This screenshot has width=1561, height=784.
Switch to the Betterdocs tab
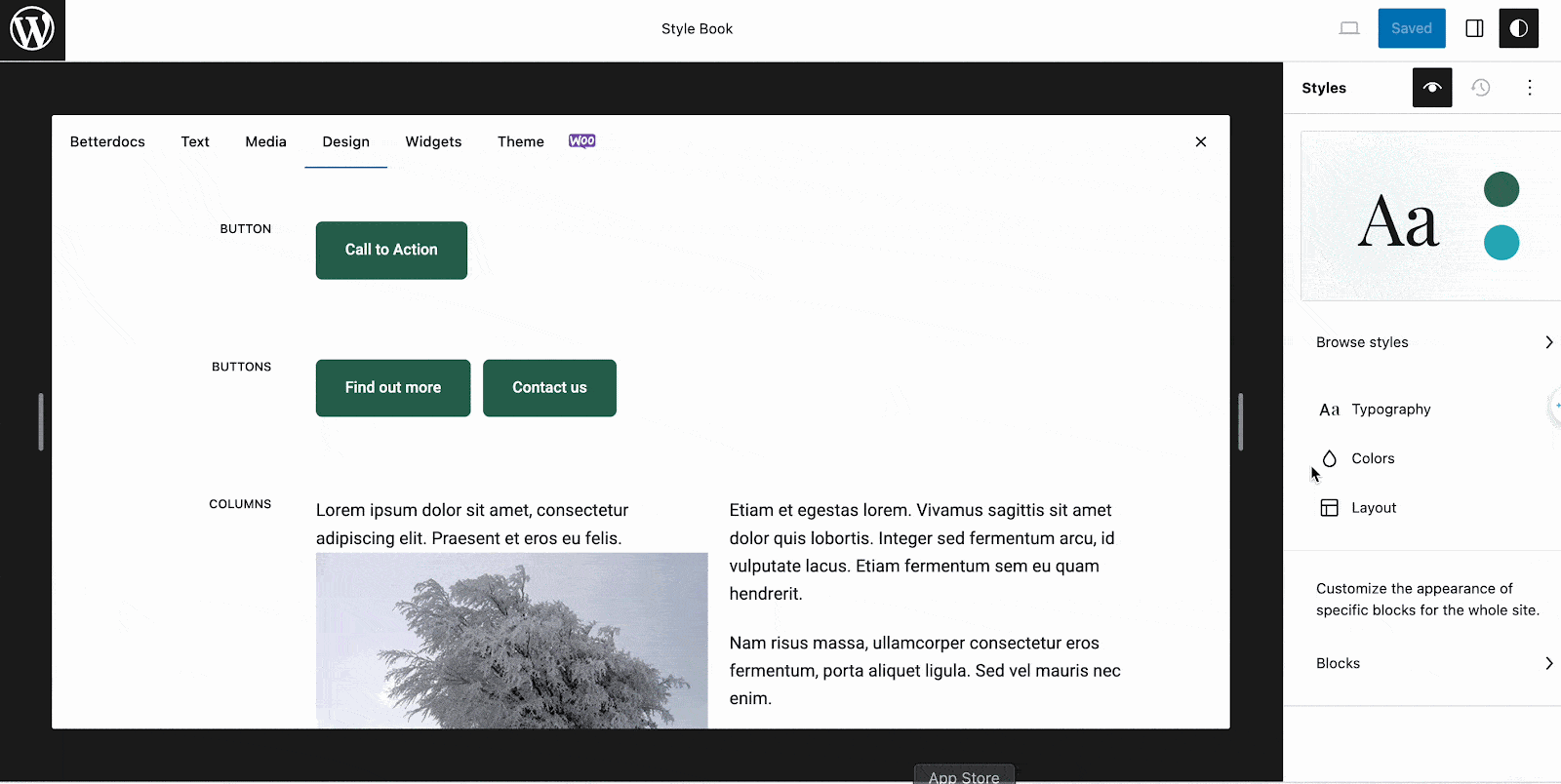click(107, 141)
